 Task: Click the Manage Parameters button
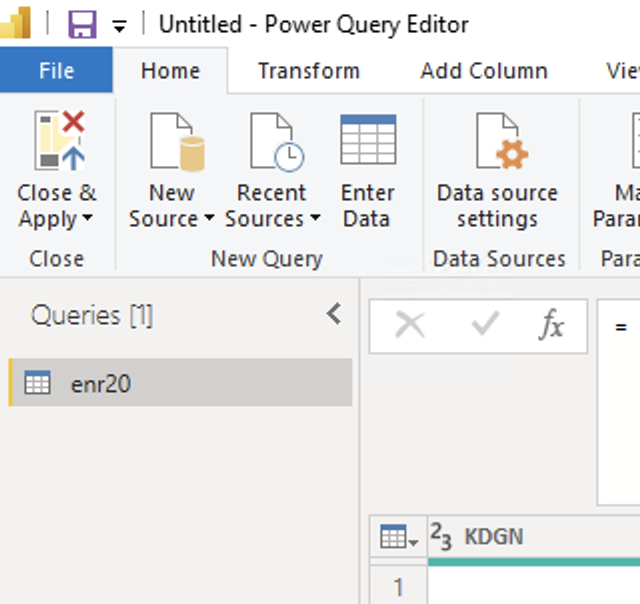[x=616, y=169]
